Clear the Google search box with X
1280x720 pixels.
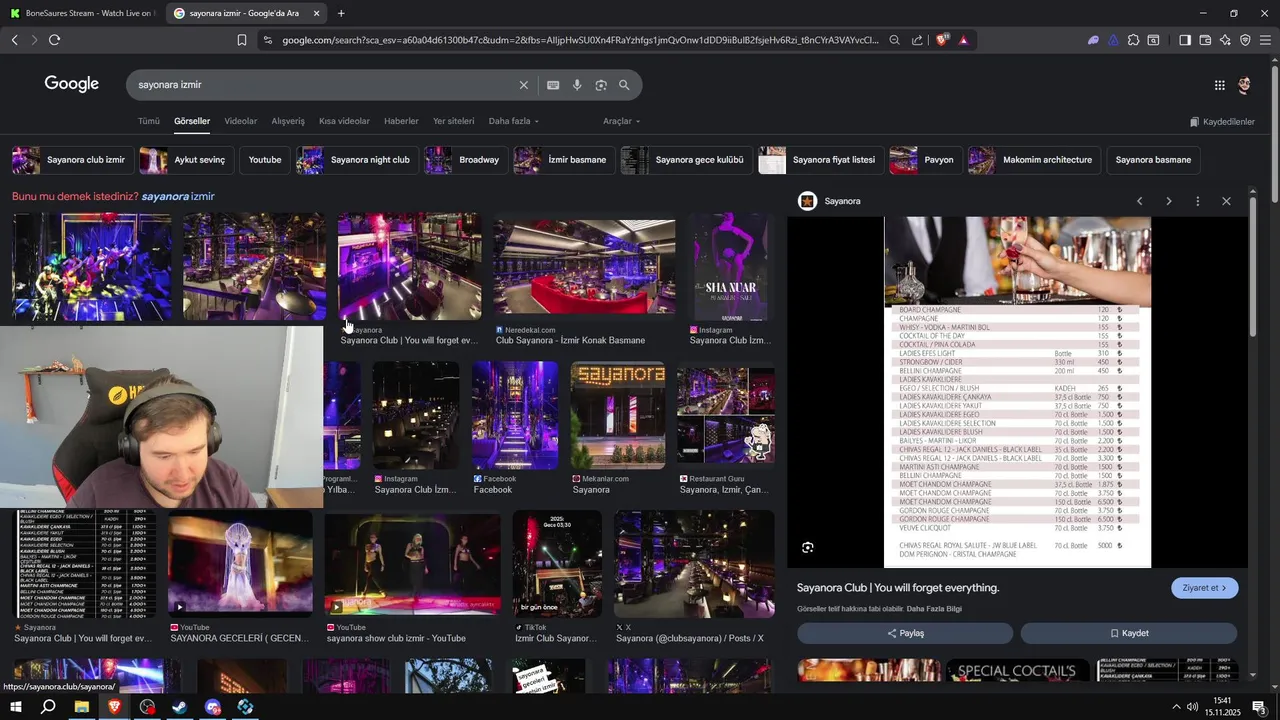pyautogui.click(x=523, y=85)
